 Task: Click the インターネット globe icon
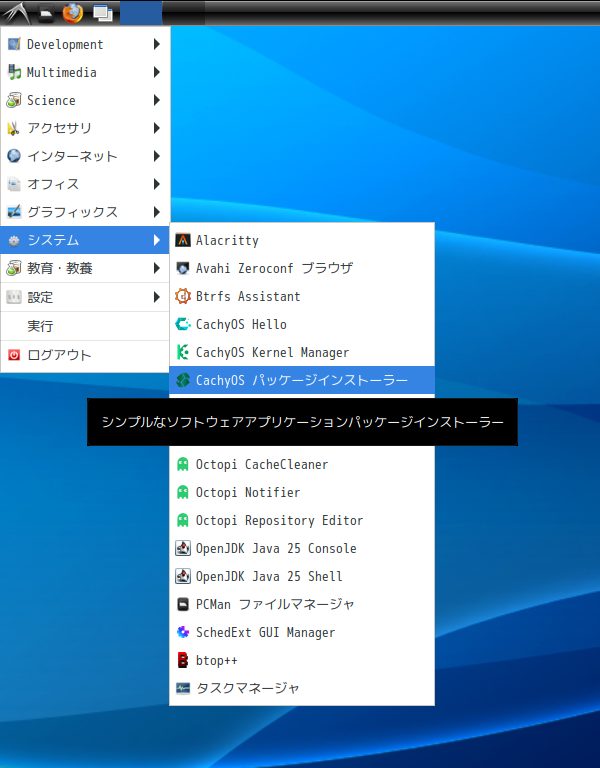14,156
